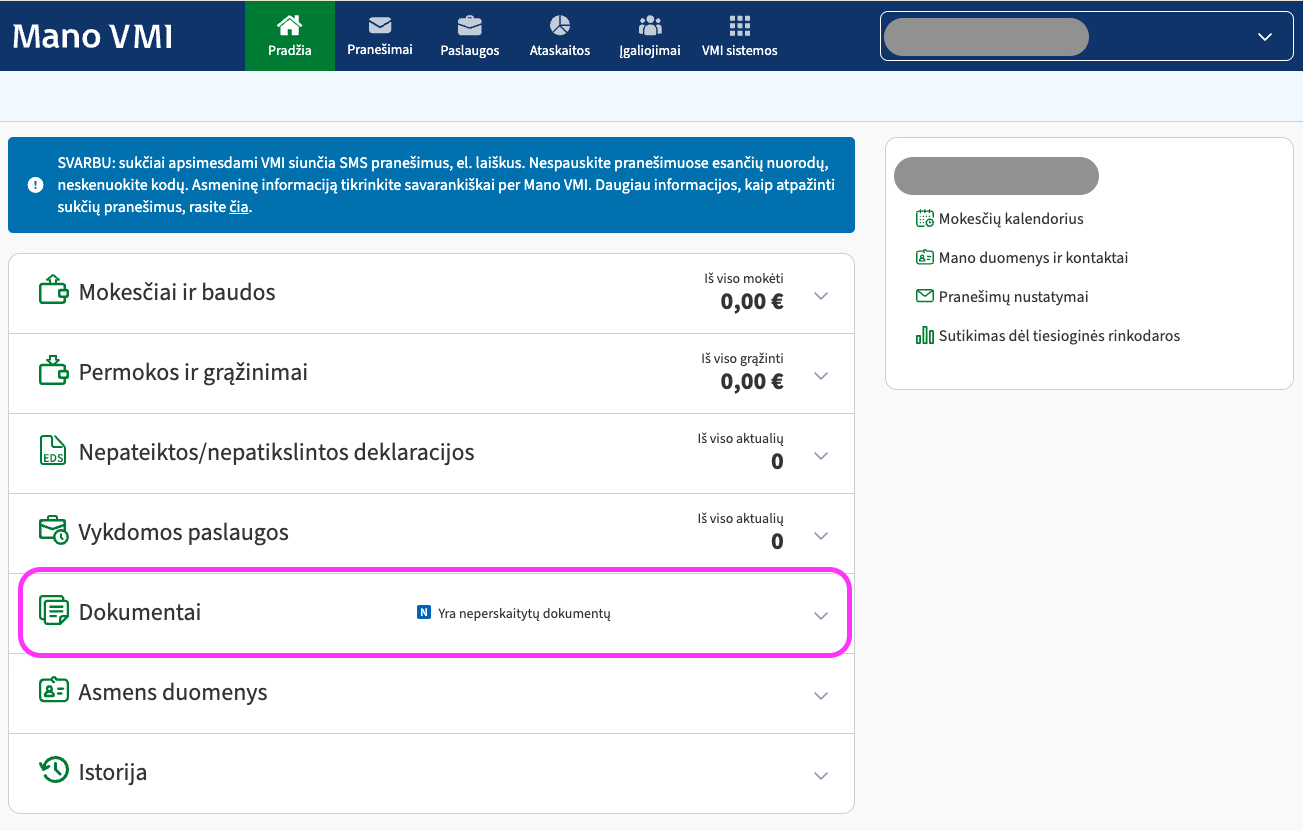Open Paslaugos briefcase icon
This screenshot has width=1303, height=831.
pyautogui.click(x=469, y=25)
